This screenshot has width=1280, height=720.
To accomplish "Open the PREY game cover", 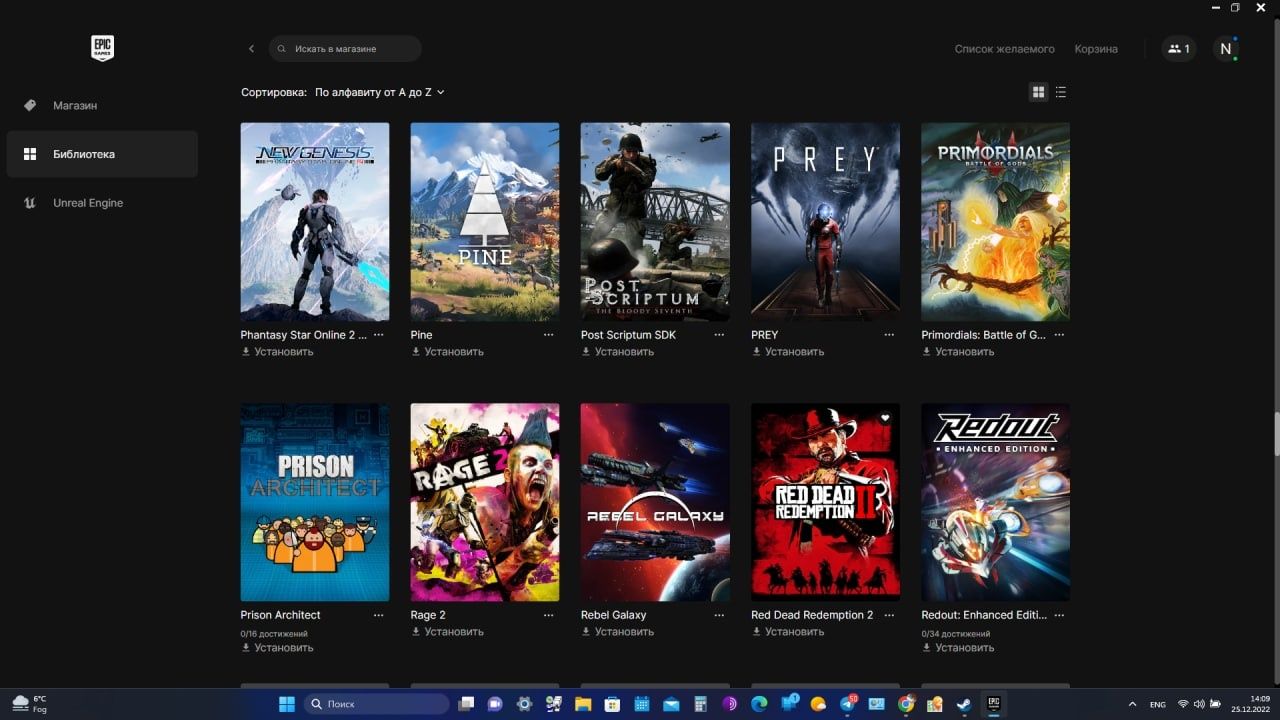I will pos(825,222).
